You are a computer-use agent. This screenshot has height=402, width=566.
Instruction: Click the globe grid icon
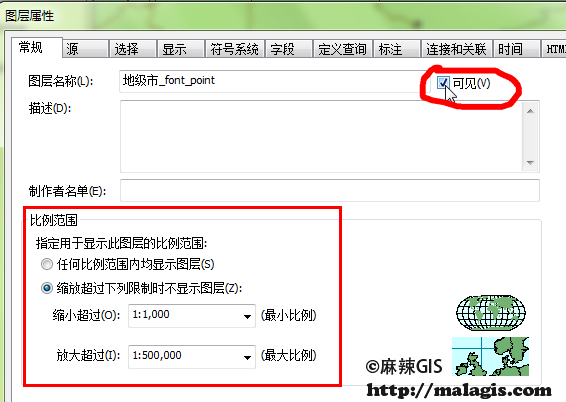point(491,313)
